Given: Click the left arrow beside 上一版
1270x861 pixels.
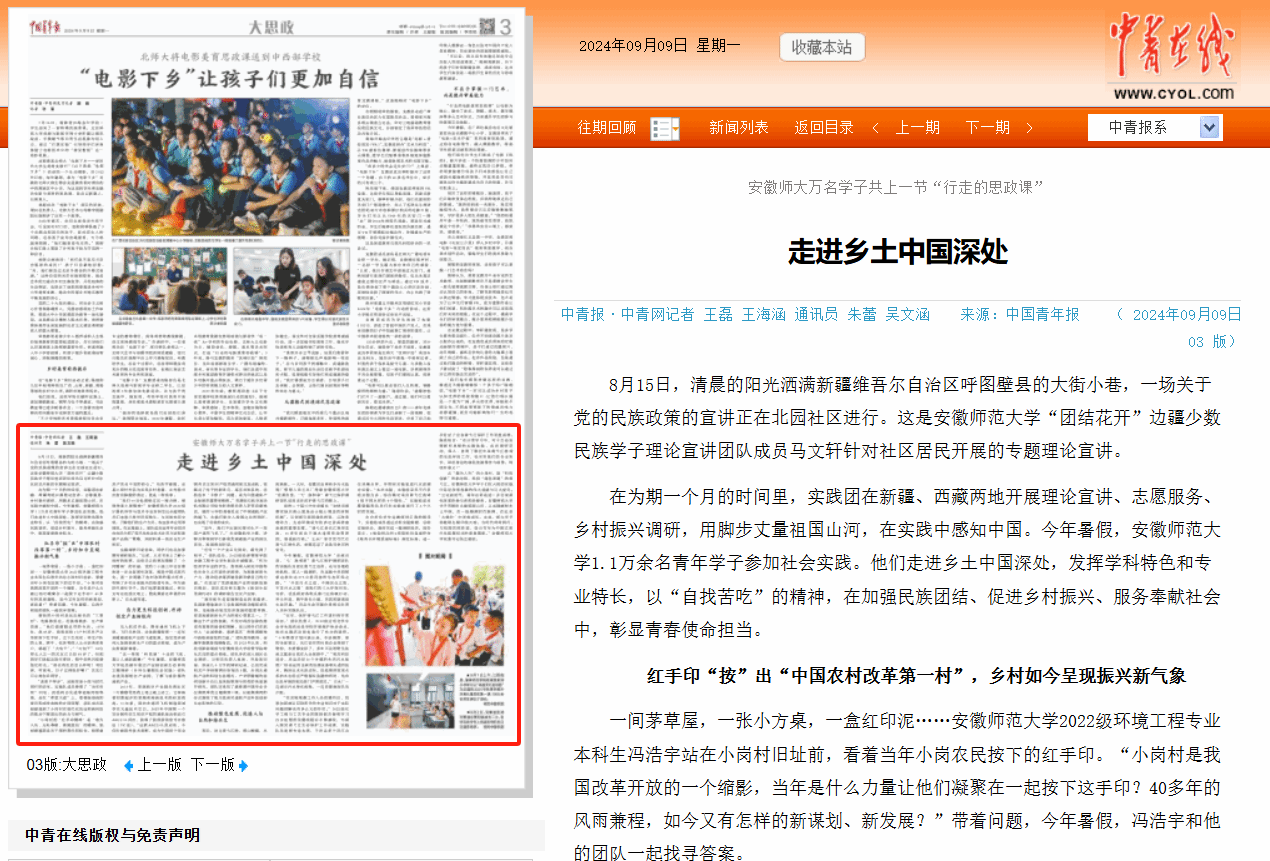Looking at the screenshot, I should tap(128, 766).
